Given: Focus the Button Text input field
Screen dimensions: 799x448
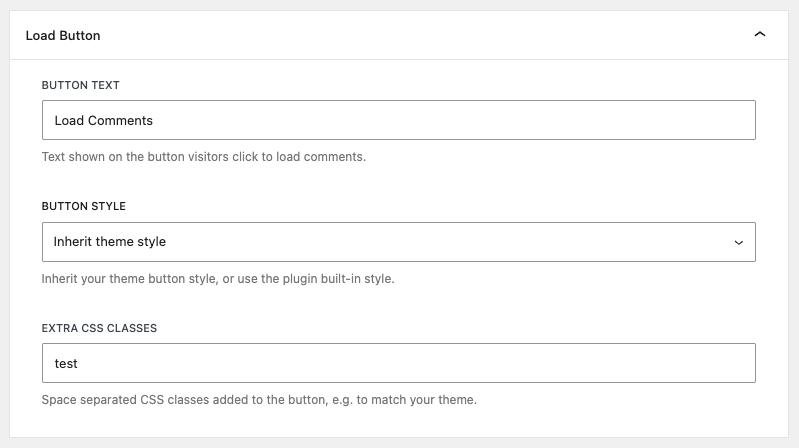Looking at the screenshot, I should pos(398,120).
